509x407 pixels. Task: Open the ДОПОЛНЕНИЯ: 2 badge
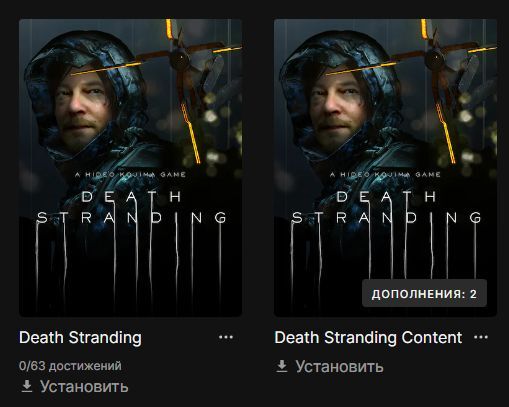pyautogui.click(x=424, y=293)
